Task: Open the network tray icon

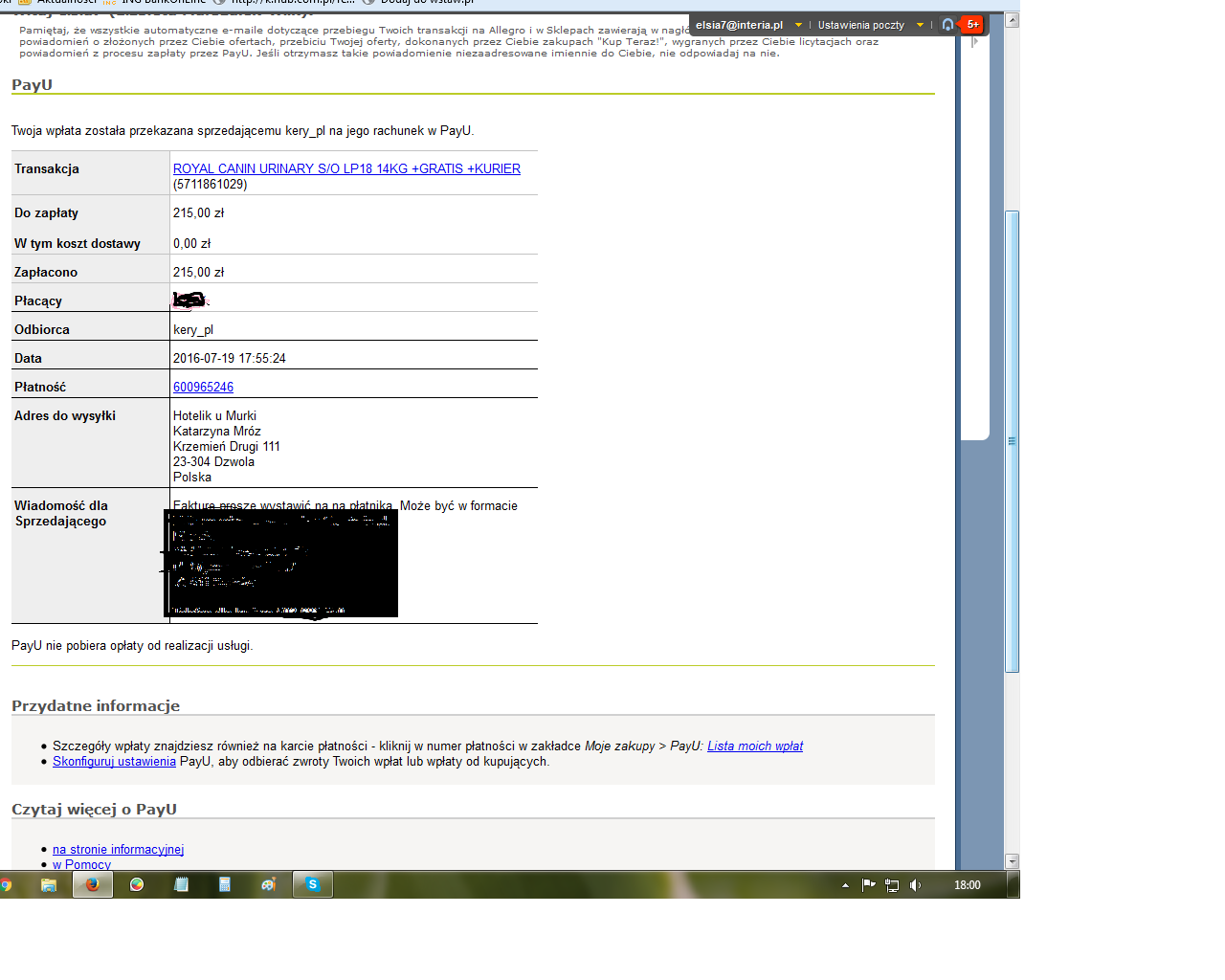Action: point(892,885)
